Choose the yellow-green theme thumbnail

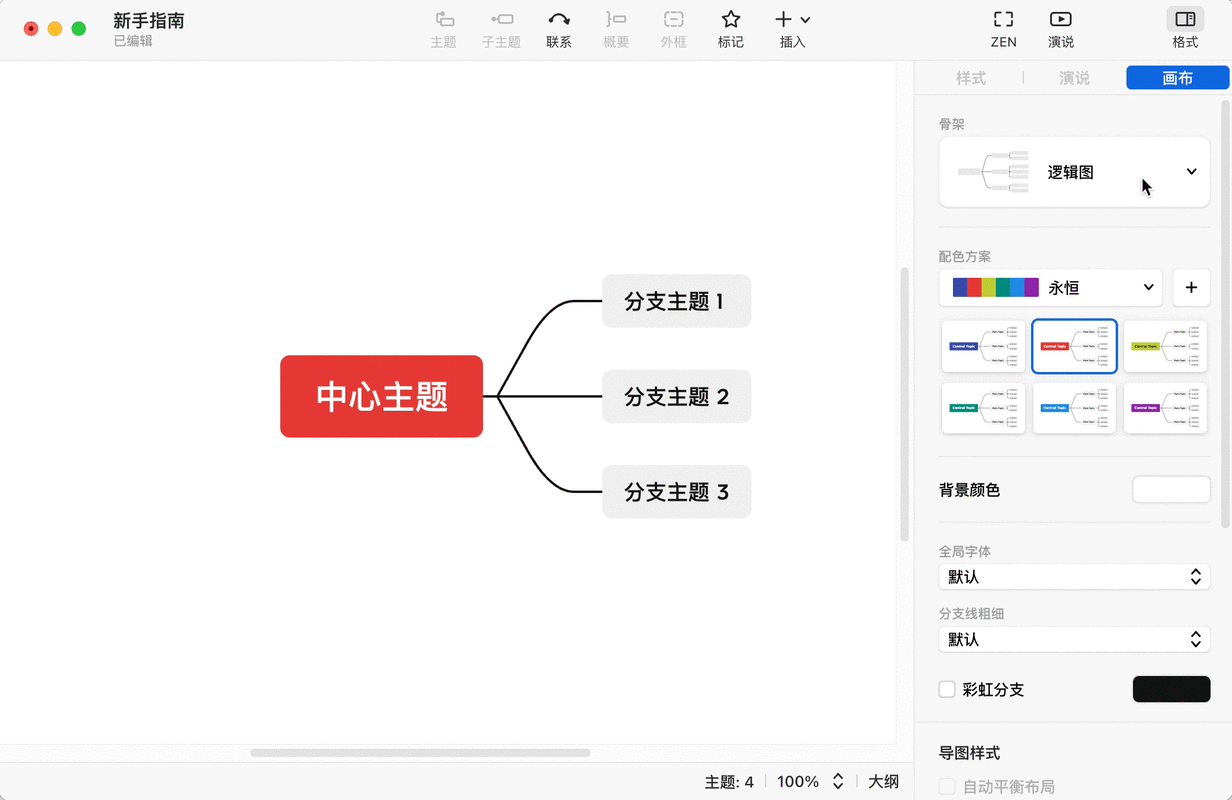pyautogui.click(x=1165, y=346)
